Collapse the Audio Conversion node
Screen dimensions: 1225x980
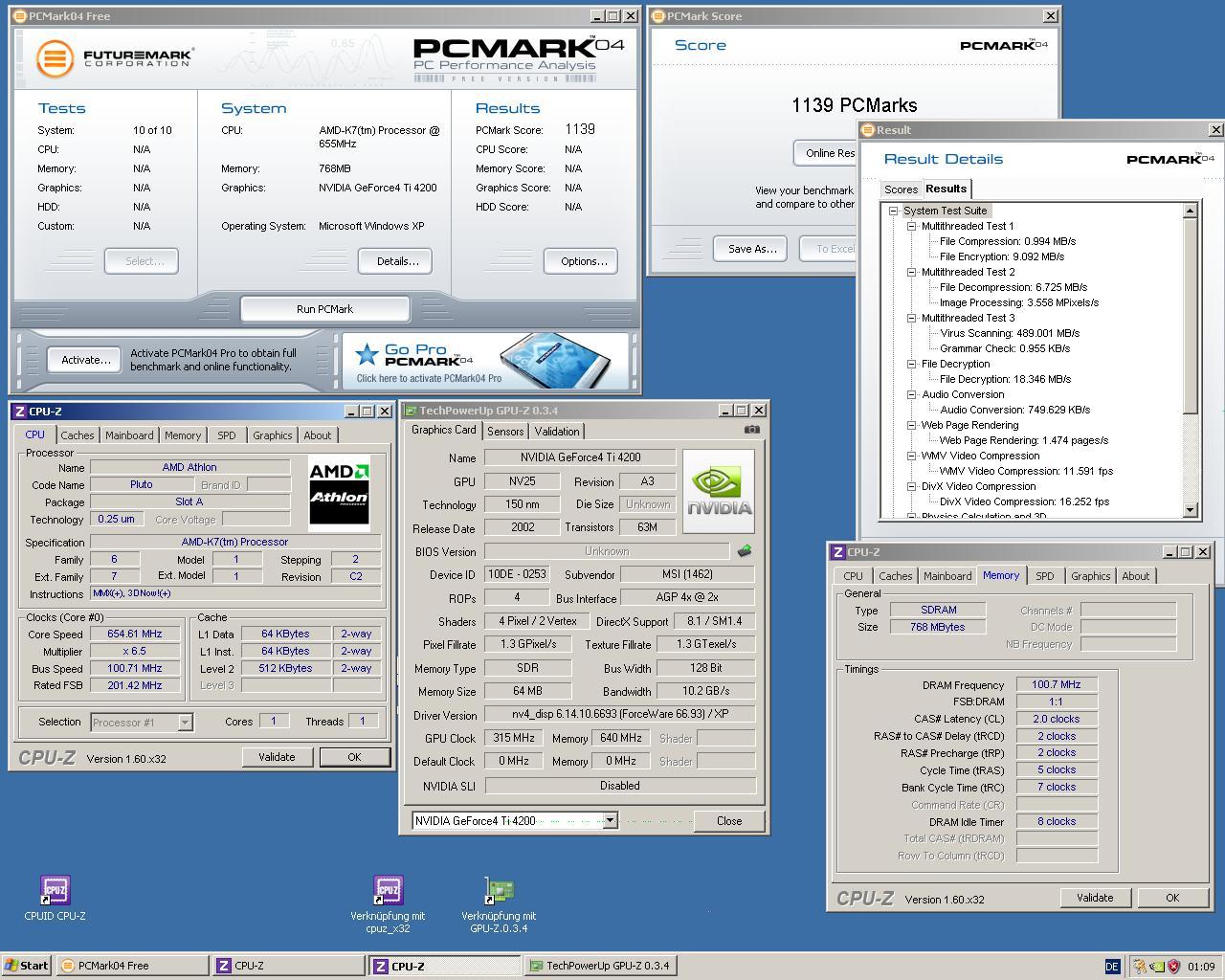[912, 394]
